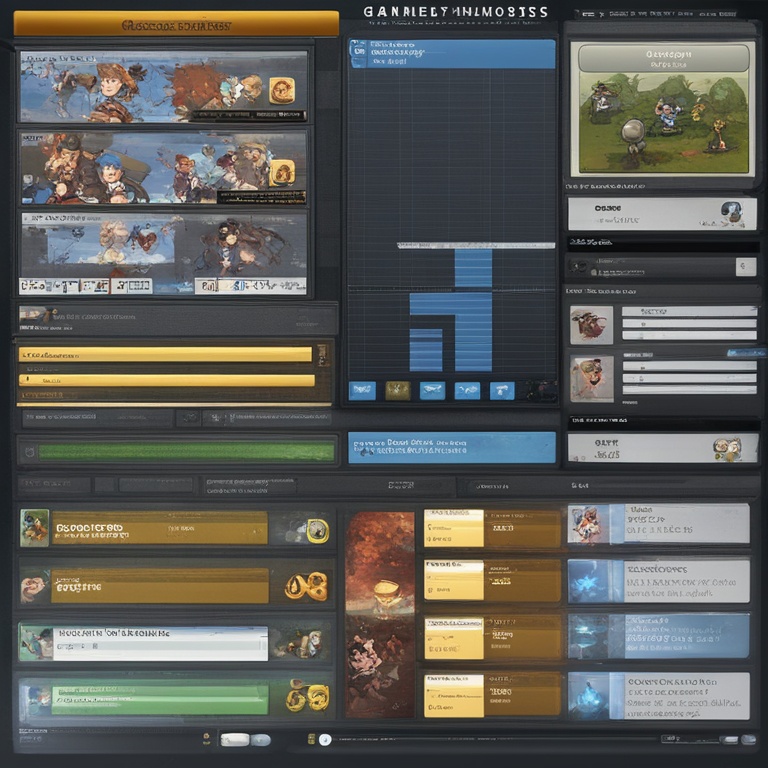
Task: Click the avatar on the first gold list row
Action: 34,528
